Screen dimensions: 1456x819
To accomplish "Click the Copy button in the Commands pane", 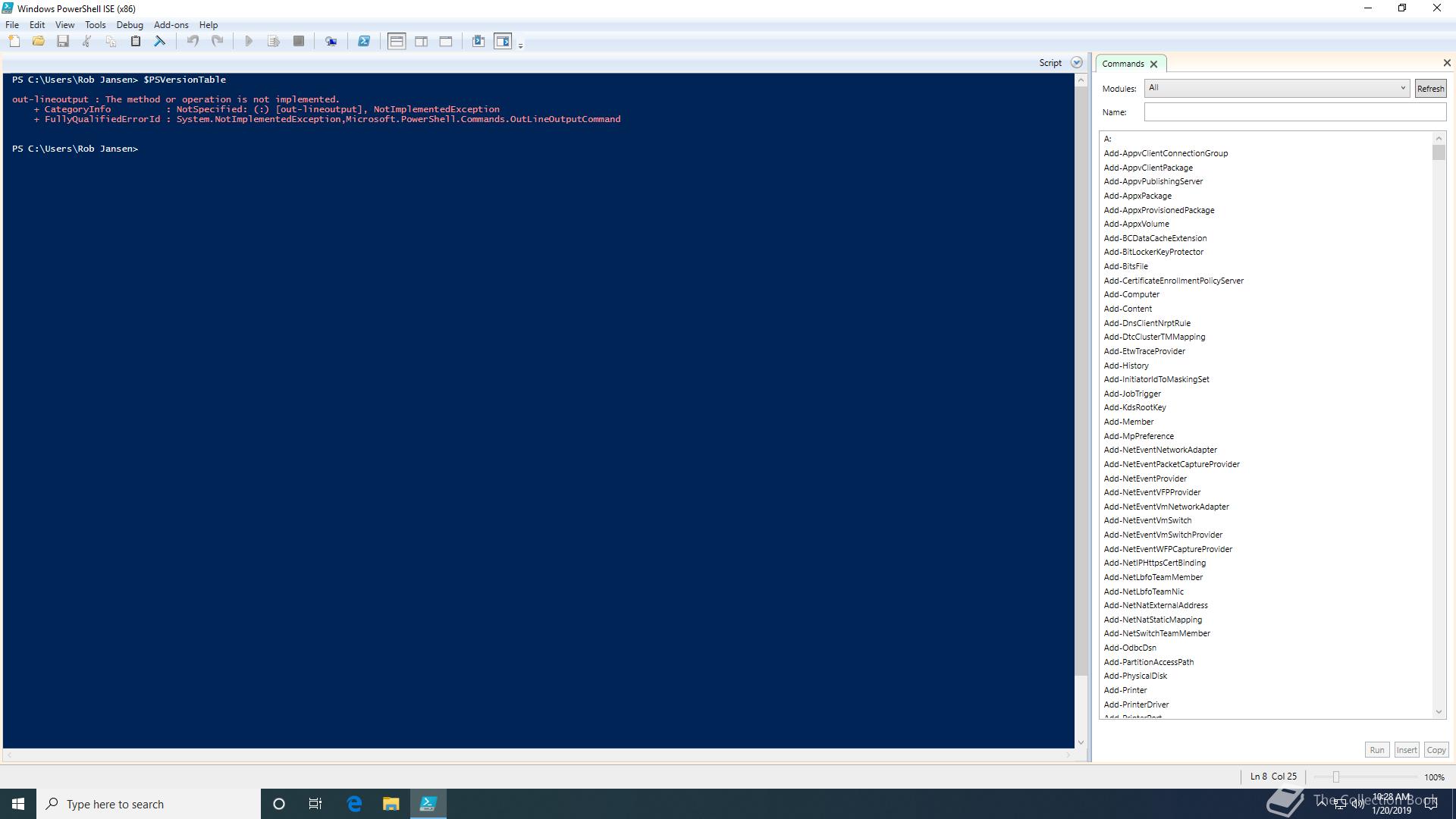I will pos(1436,750).
